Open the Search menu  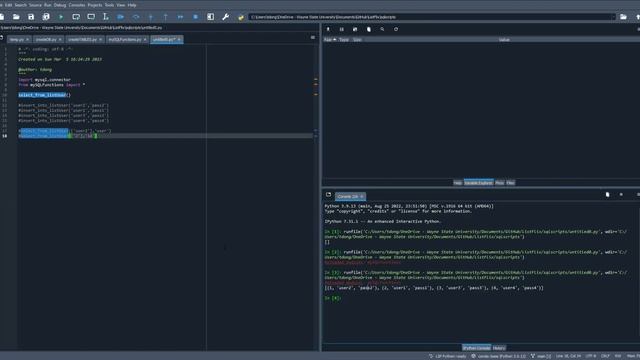pos(20,5)
